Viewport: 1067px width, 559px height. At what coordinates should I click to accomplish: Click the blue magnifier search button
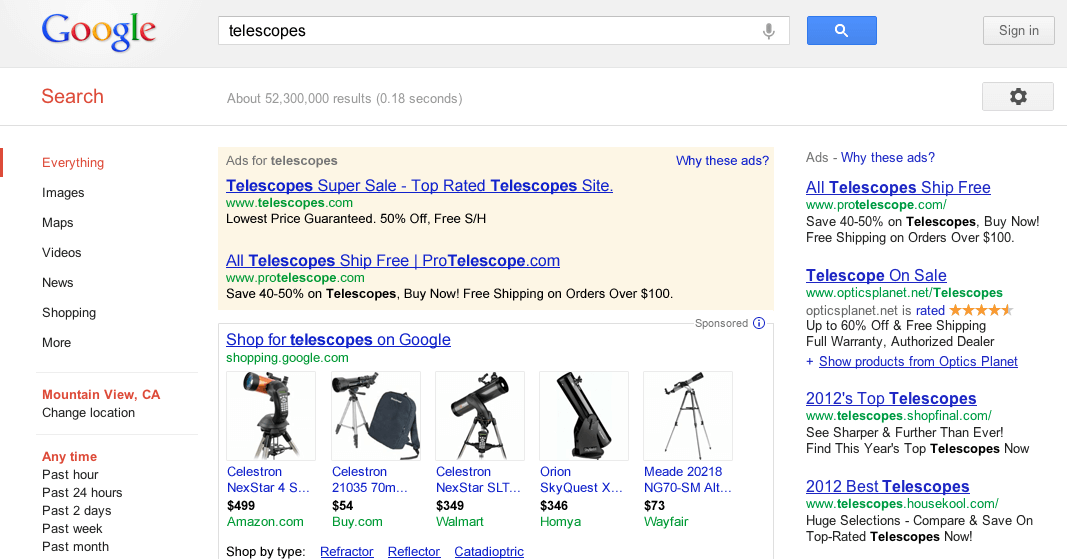click(x=842, y=31)
